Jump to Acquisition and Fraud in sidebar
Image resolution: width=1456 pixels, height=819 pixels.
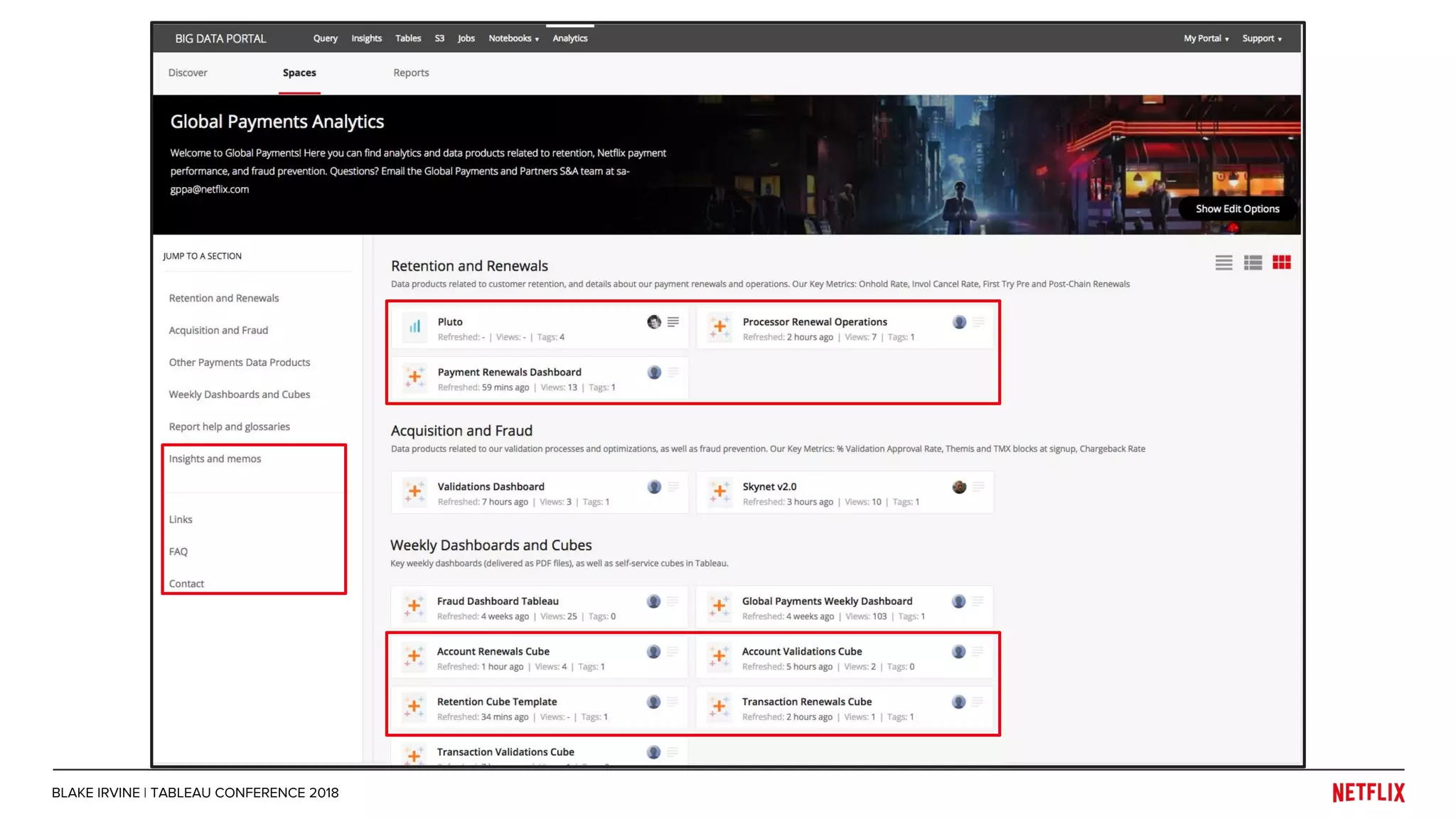tap(218, 330)
